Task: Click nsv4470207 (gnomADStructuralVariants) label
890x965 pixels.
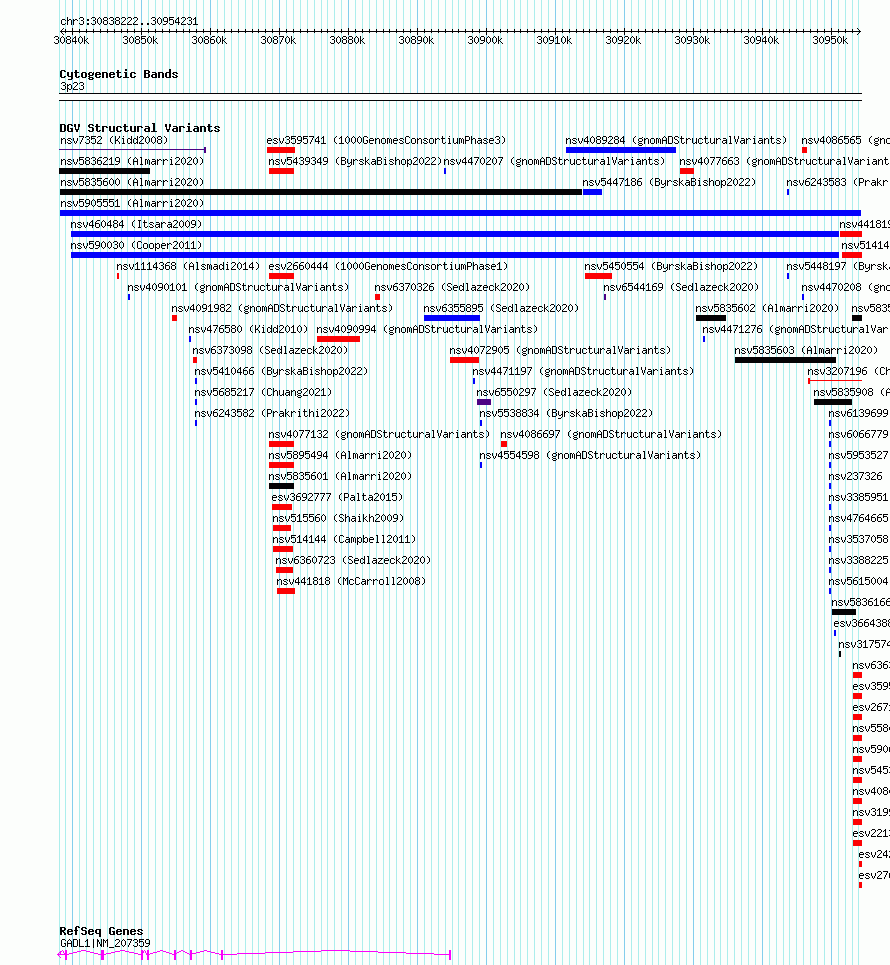Action: (554, 161)
